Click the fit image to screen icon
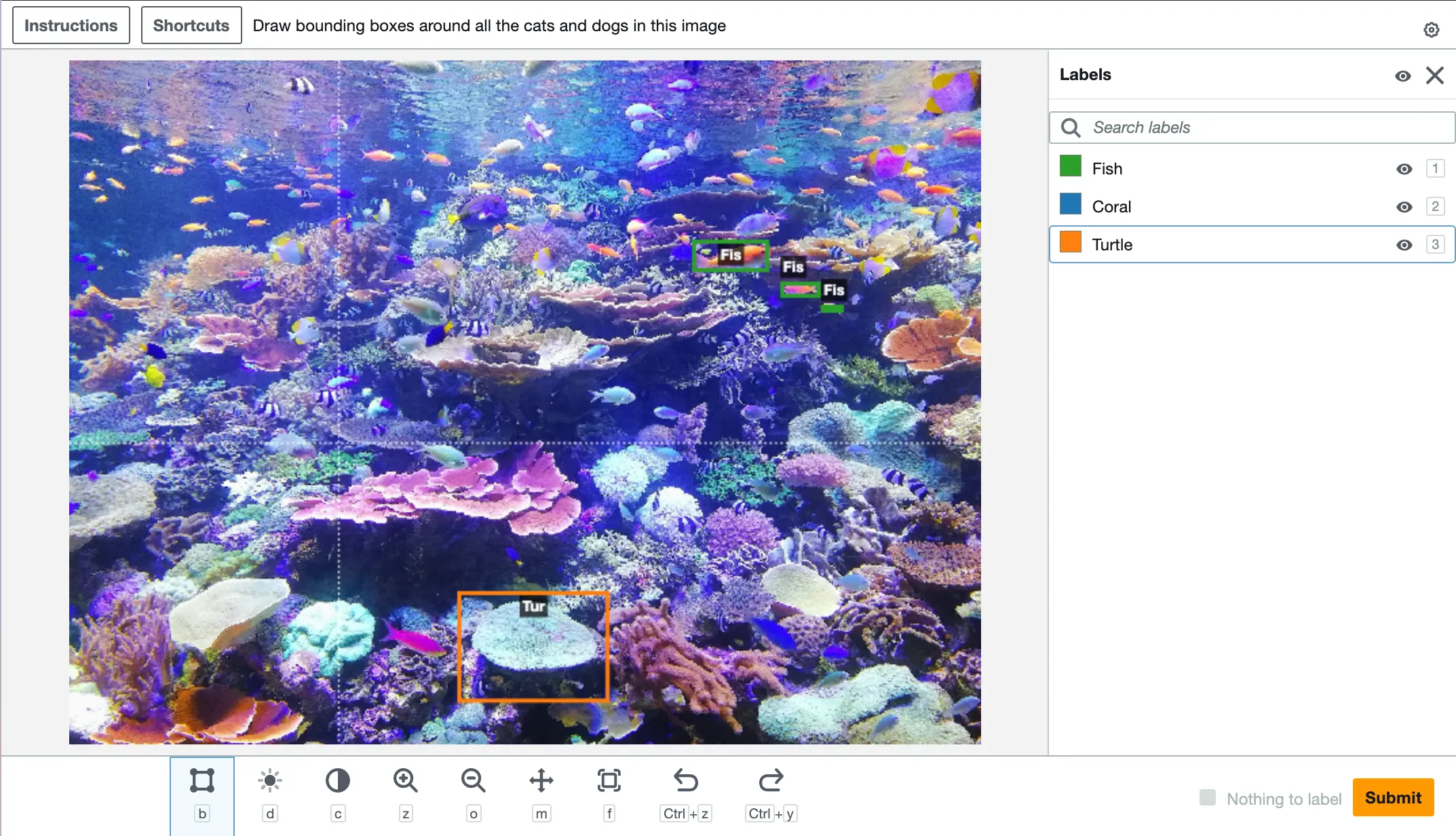This screenshot has width=1456, height=836. tap(609, 781)
